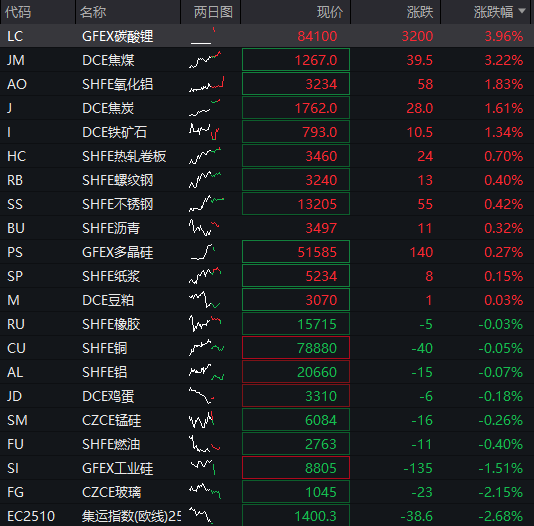The height and width of the screenshot is (526, 534).
Task: Click the 涨跌 column header
Action: tap(420, 12)
